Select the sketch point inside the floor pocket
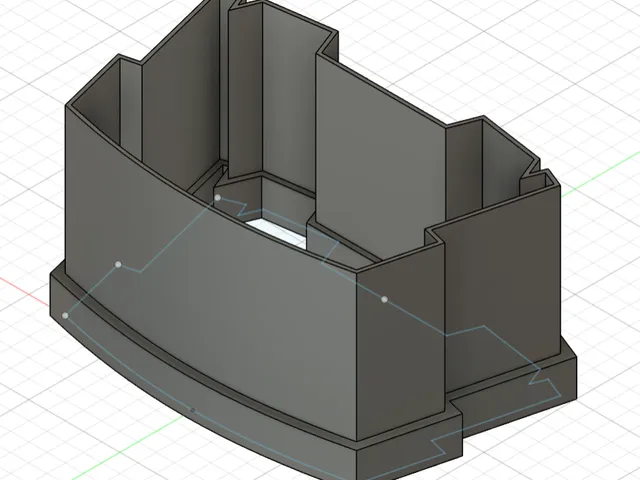The width and height of the screenshot is (640, 480). click(218, 198)
